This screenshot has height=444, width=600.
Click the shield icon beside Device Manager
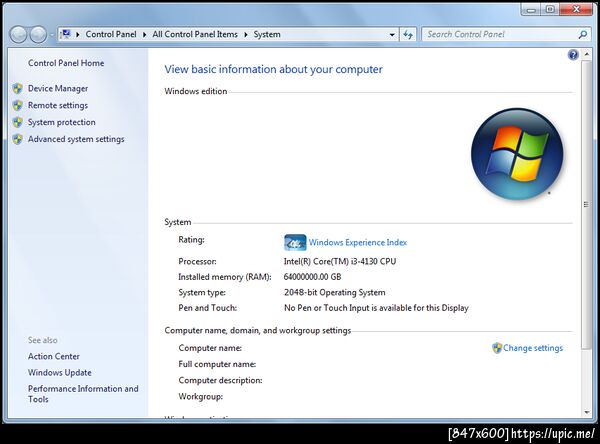(18, 89)
